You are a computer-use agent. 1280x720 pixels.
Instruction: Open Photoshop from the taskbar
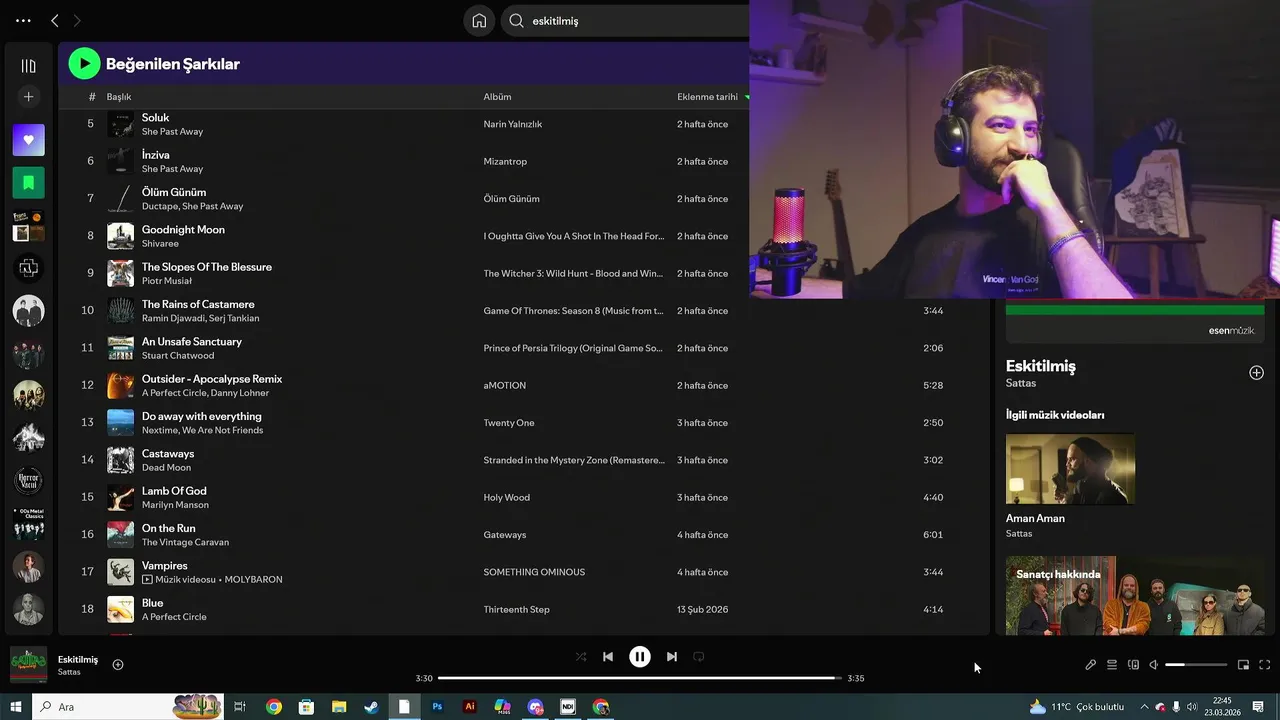point(437,707)
